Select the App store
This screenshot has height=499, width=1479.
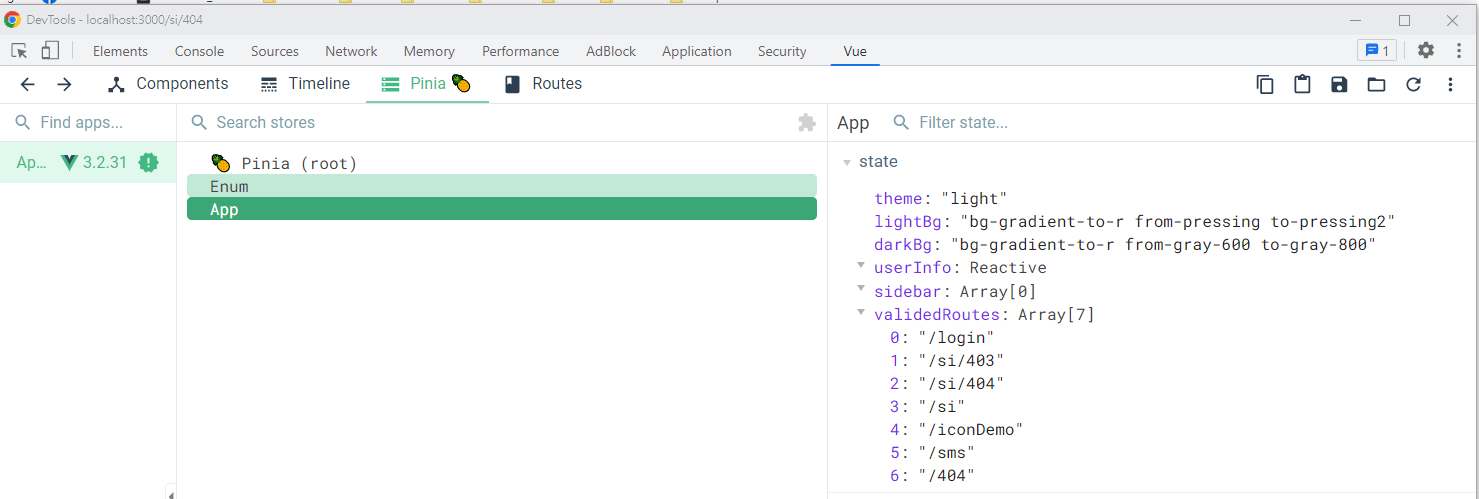coord(502,209)
